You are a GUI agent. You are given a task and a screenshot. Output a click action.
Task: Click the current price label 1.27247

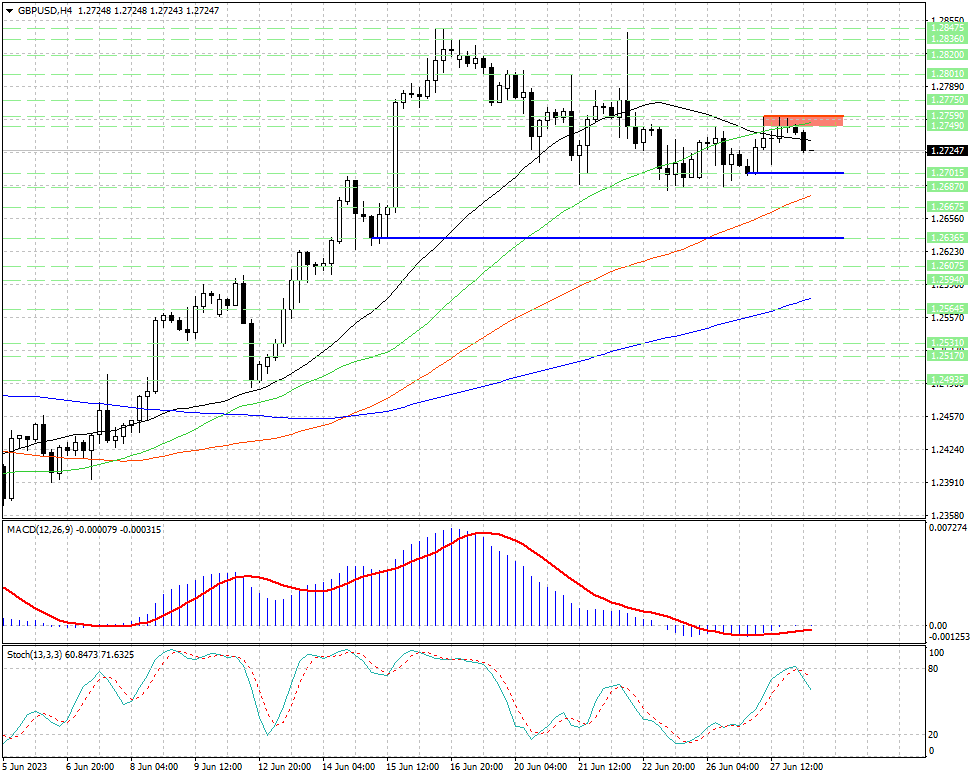coord(946,151)
